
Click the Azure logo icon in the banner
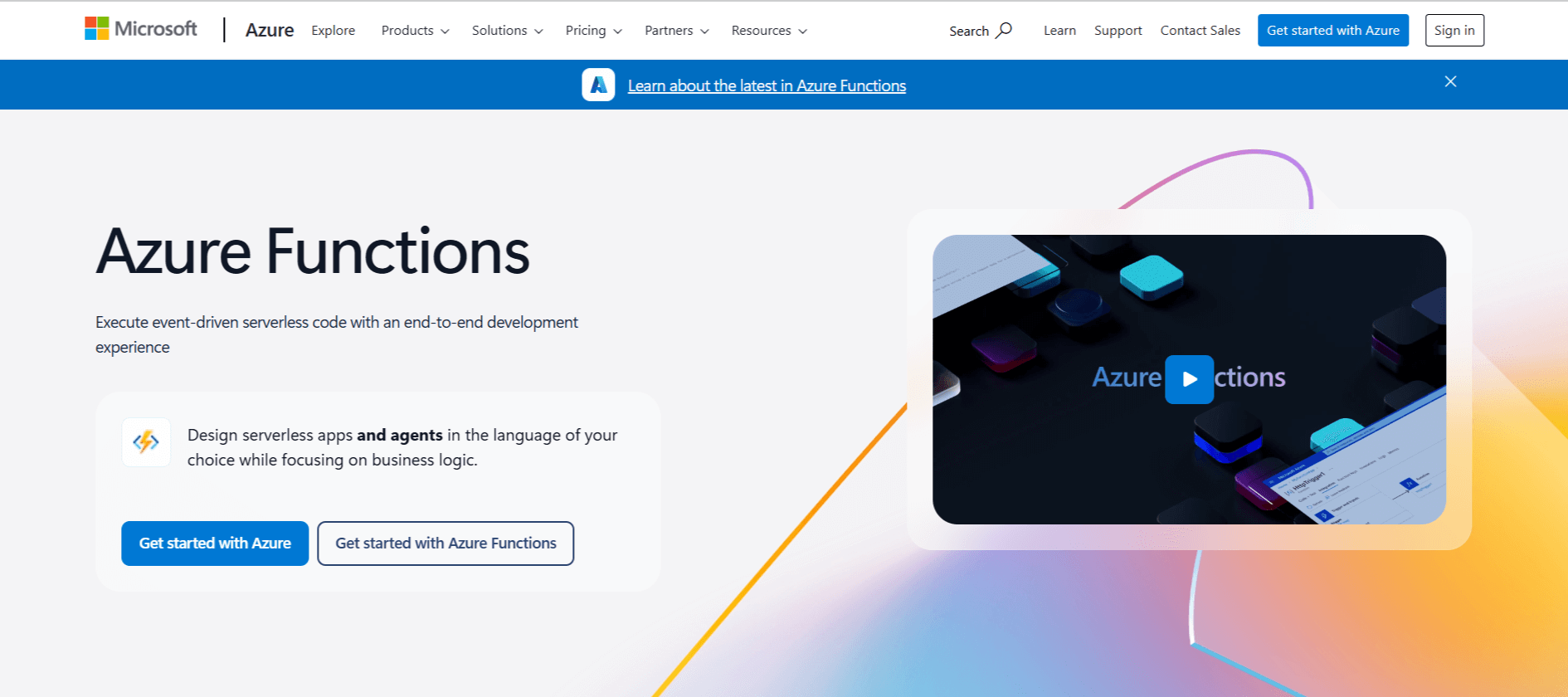tap(598, 85)
